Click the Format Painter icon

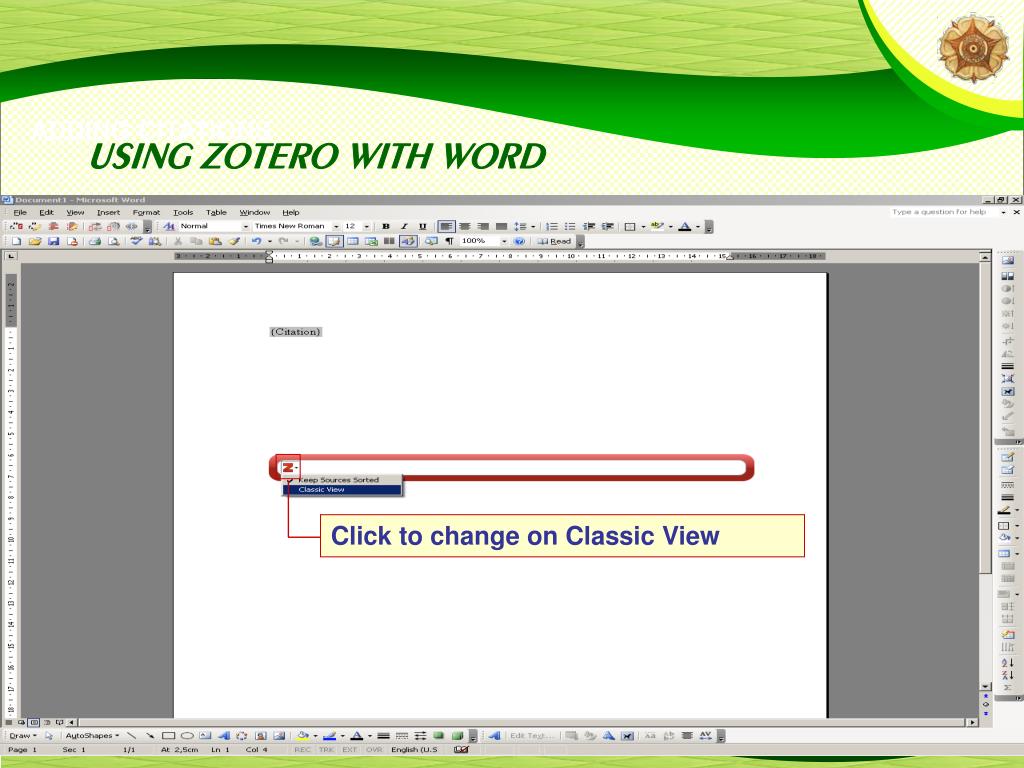coord(234,242)
